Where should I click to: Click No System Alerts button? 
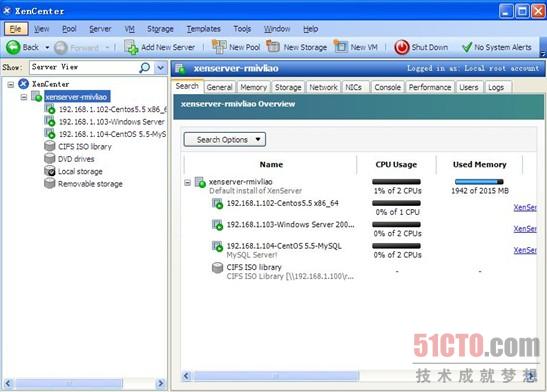(x=496, y=47)
